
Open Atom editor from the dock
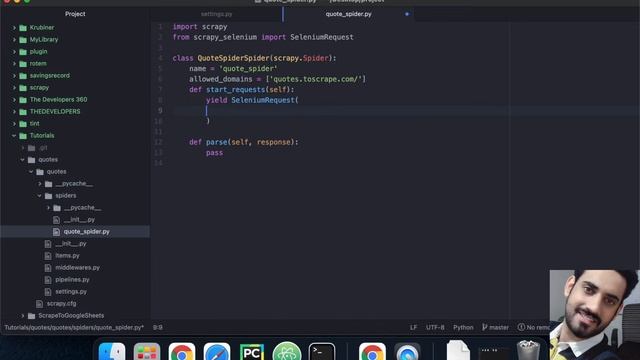[287, 351]
